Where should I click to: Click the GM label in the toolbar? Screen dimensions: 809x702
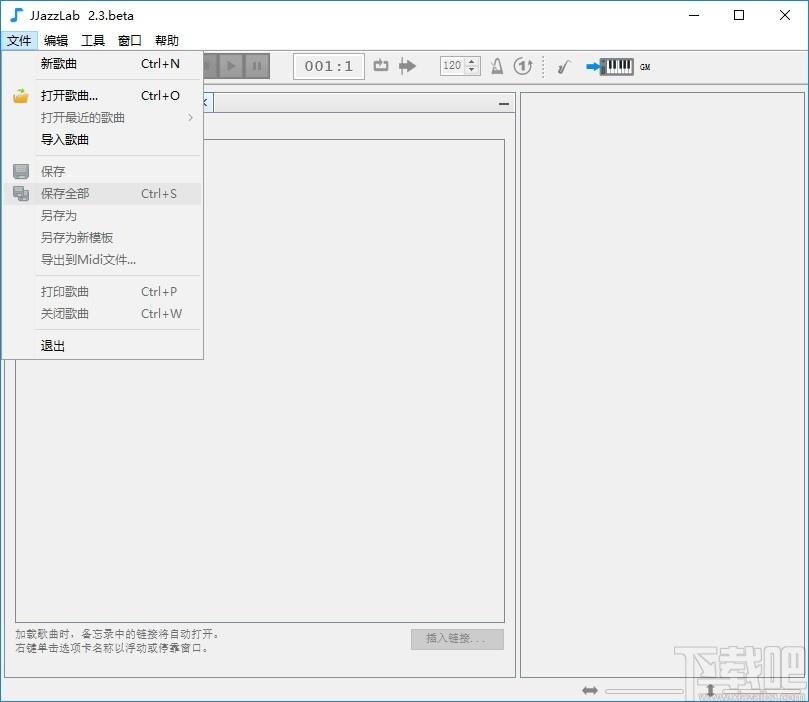(645, 67)
